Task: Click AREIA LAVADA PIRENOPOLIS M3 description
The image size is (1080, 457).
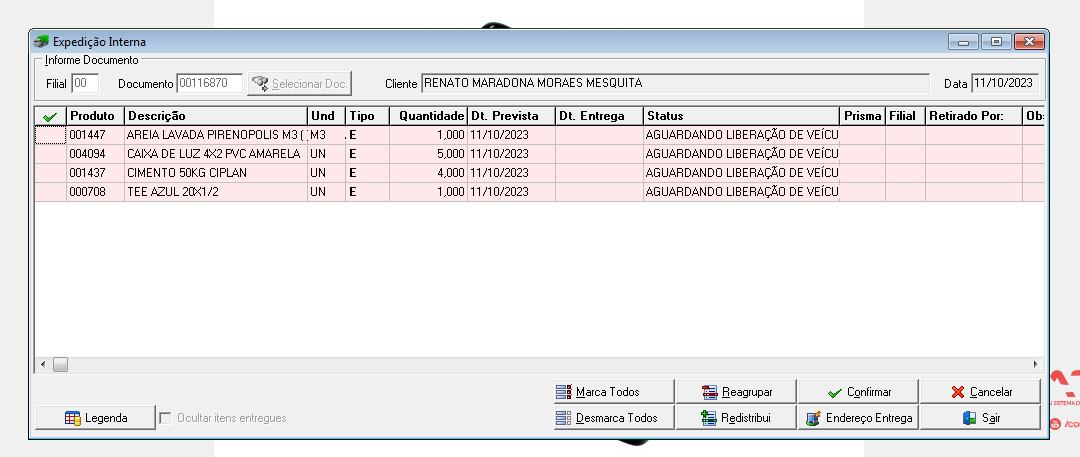Action: click(216, 135)
